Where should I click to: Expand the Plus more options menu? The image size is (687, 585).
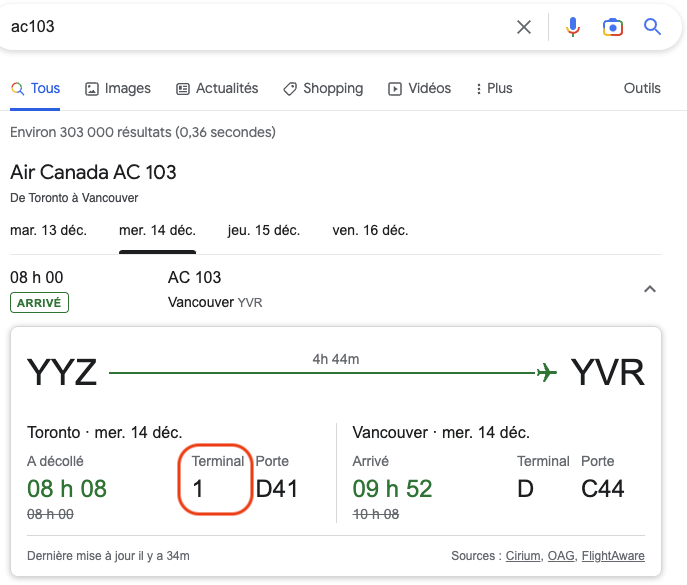pos(493,88)
